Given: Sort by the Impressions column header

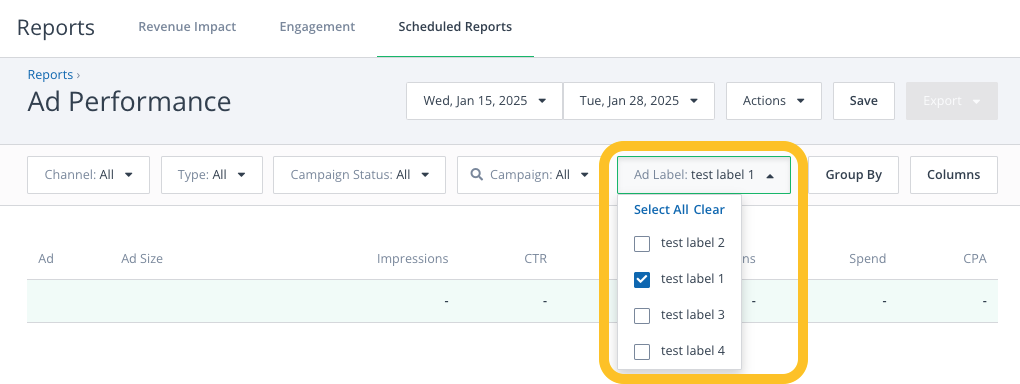Looking at the screenshot, I should tap(412, 258).
